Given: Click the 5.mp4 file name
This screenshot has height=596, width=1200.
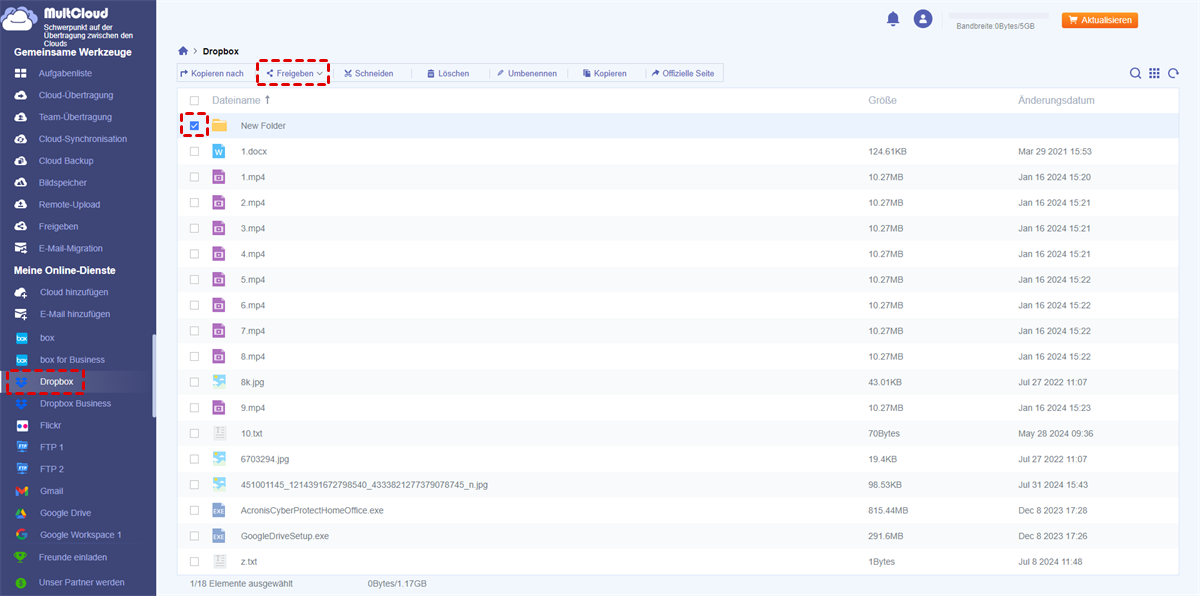Looking at the screenshot, I should [x=253, y=279].
